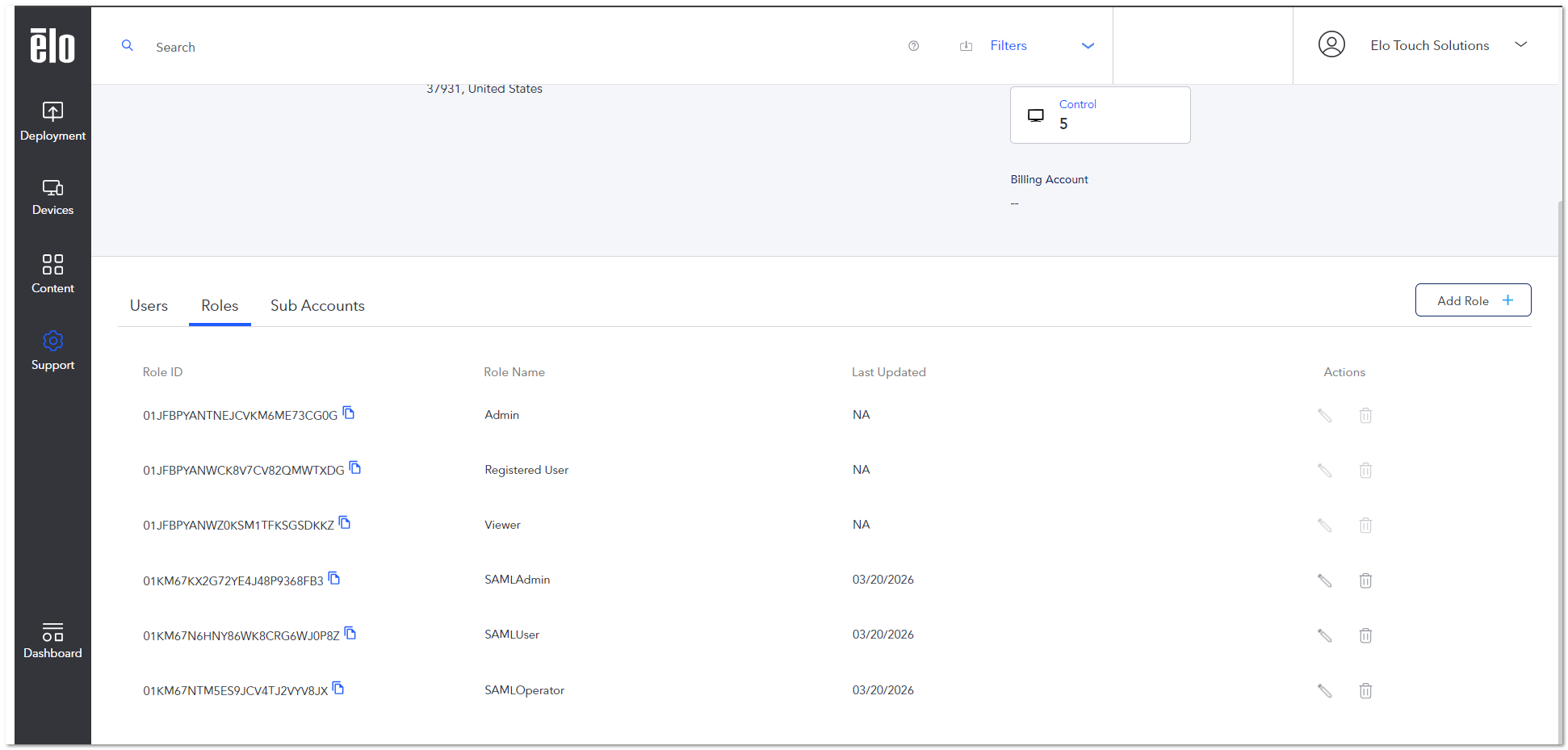1568x750 pixels.
Task: Open the Deployment section
Action: pos(52,121)
